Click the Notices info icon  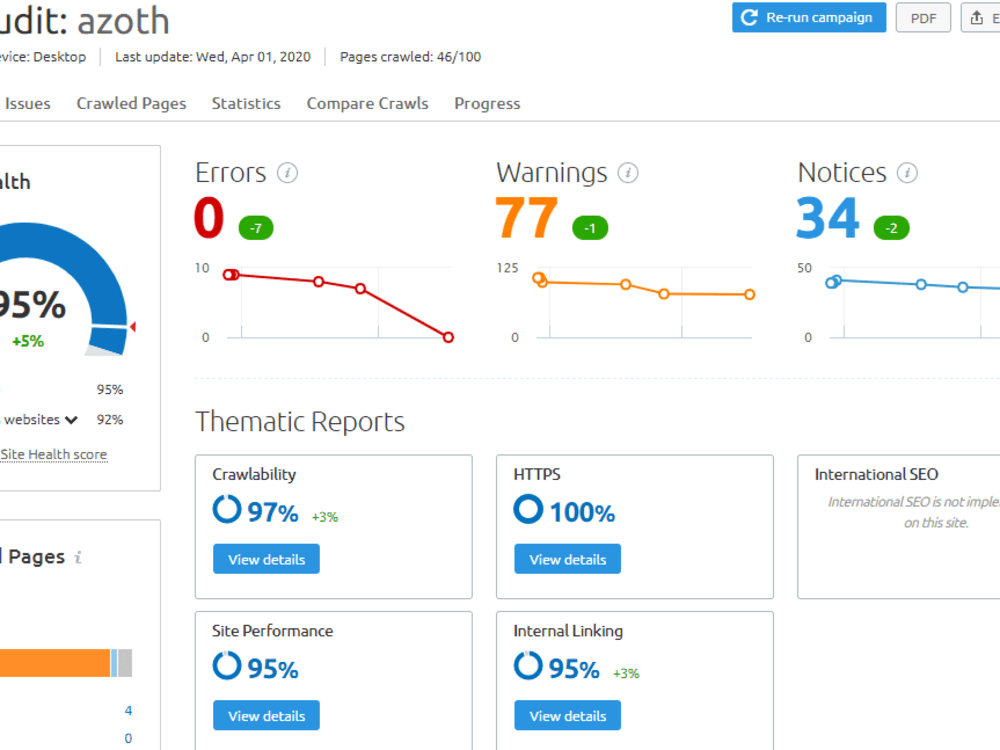[x=907, y=173]
